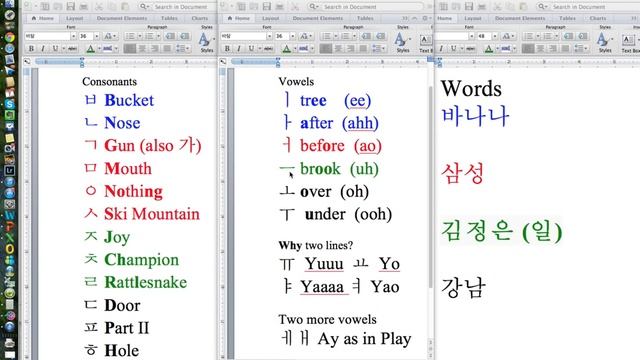Apply text highlight in Consonants window
Screen dimensions: 640x360
click(107, 49)
